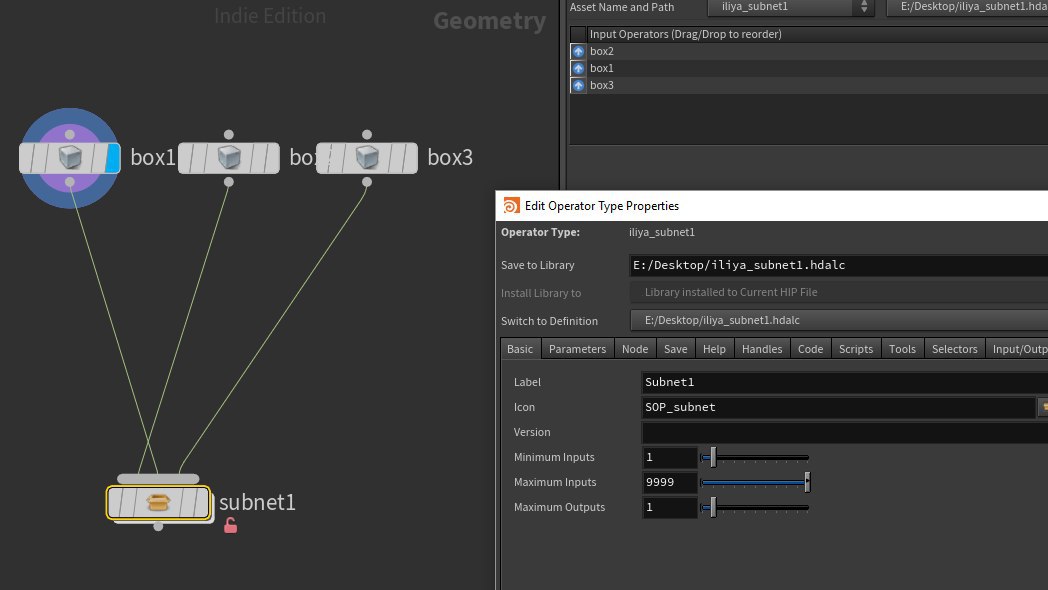
Task: Click the box3 input operator arrow icon
Action: coord(578,86)
